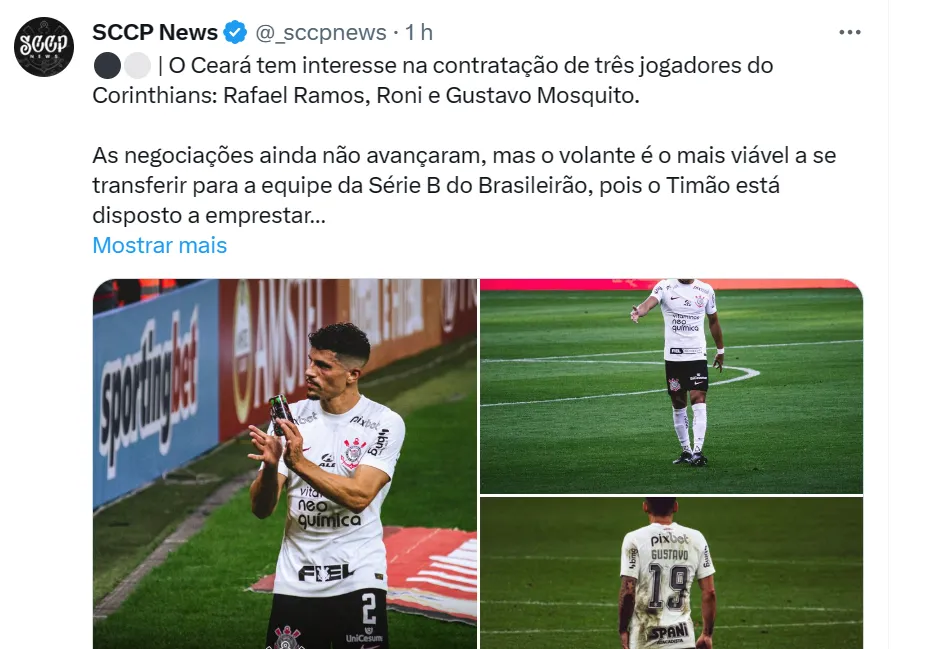This screenshot has width=926, height=649.
Task: Expand tweet with Mostrar mais
Action: [x=159, y=245]
